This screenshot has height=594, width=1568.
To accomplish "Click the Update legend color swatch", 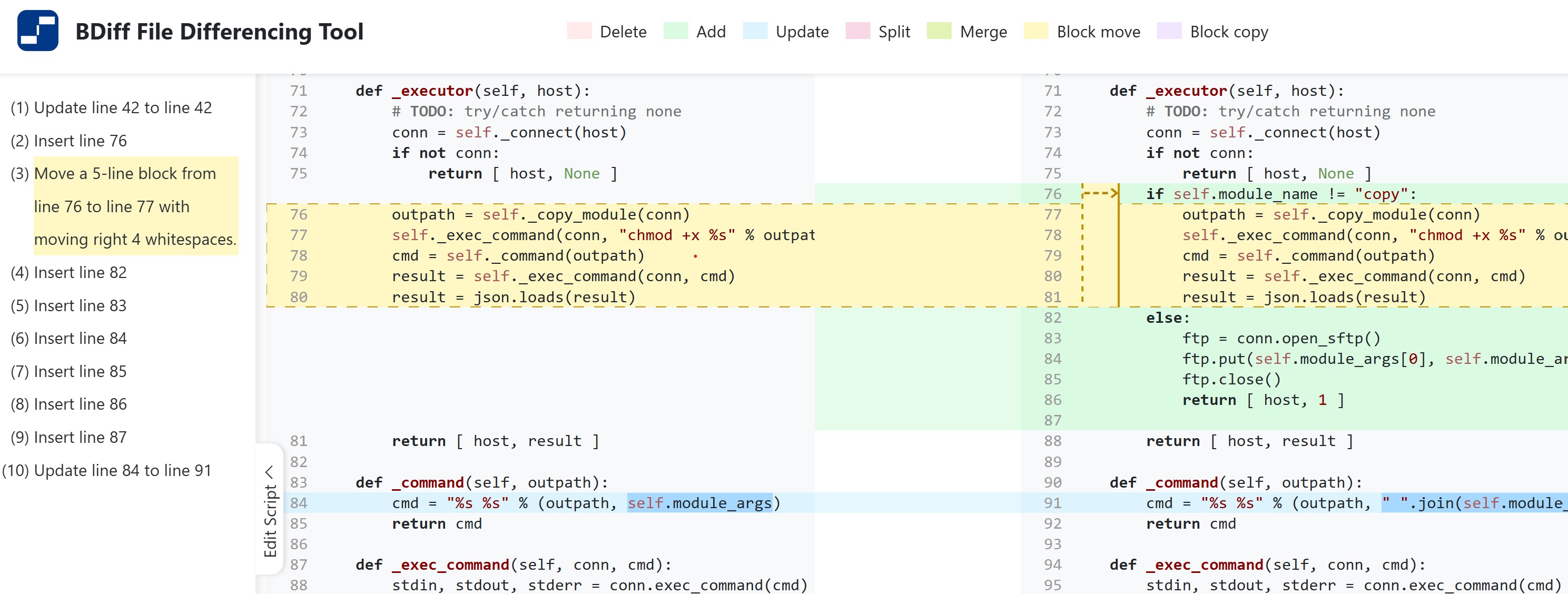I will pyautogui.click(x=755, y=31).
